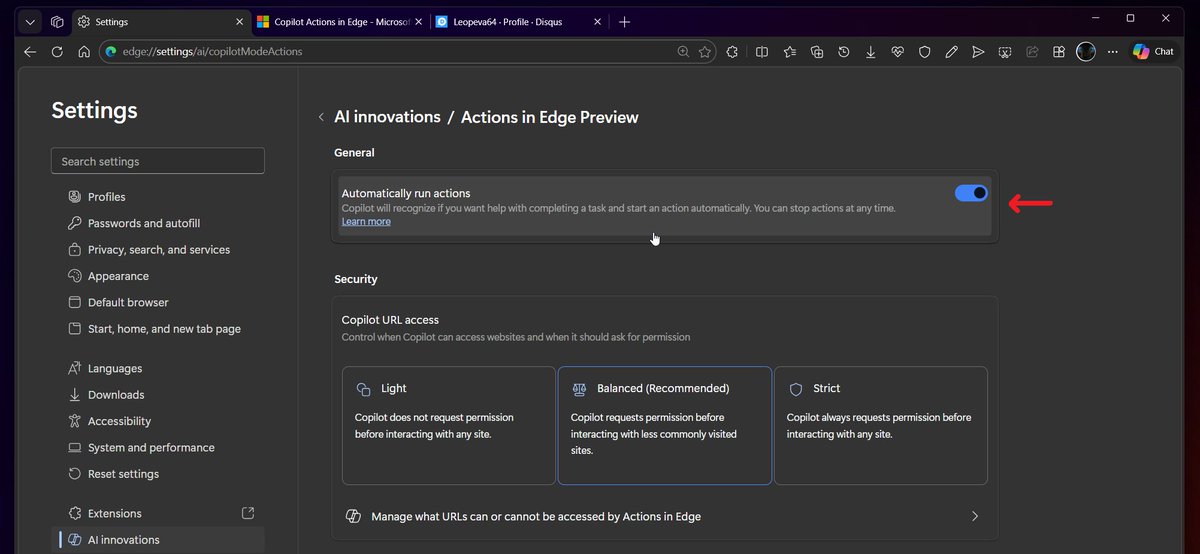Open Start, home, and new tab page
1200x554 pixels.
coord(158,329)
